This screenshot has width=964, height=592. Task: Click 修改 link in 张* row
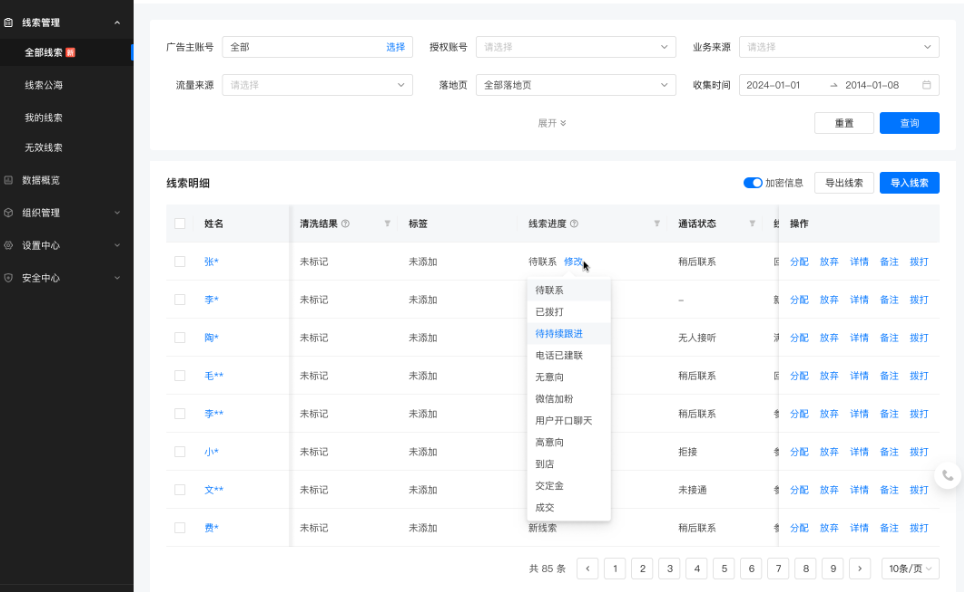[x=573, y=262]
